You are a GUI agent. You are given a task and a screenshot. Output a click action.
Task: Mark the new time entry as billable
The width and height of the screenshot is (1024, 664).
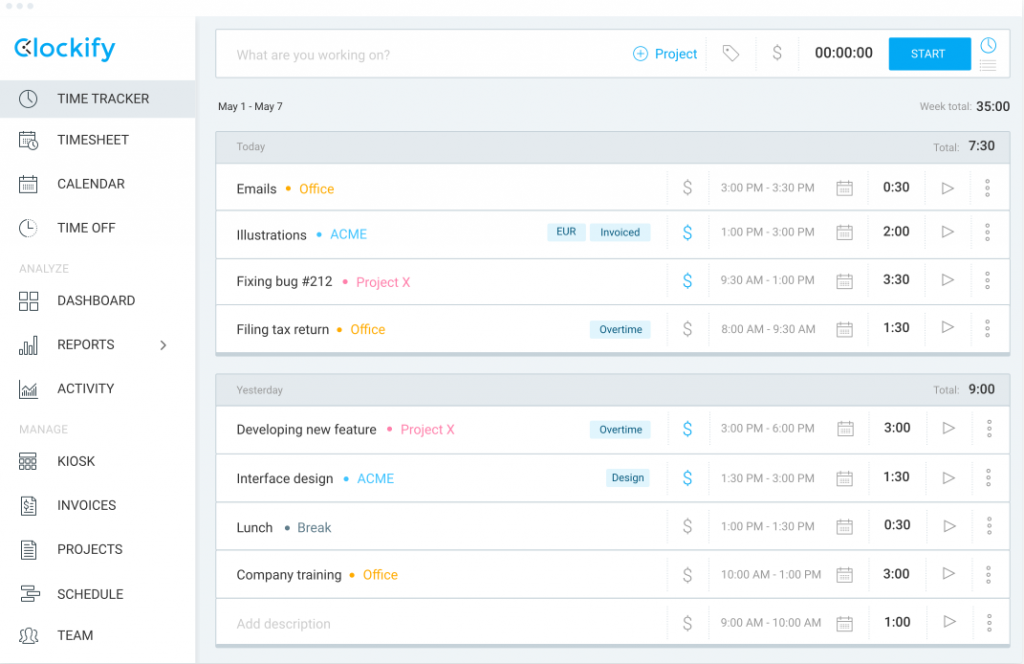[x=777, y=54]
